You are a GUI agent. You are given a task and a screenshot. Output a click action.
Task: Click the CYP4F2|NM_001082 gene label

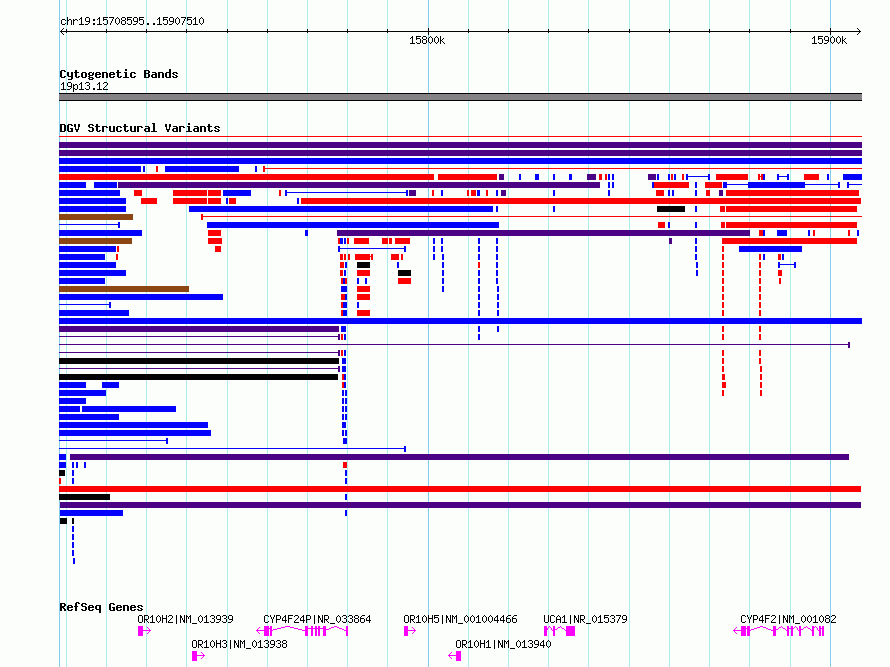[x=788, y=619]
